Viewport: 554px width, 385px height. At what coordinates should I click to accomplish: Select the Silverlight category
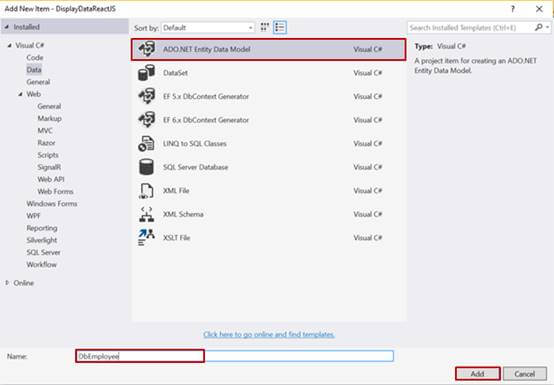click(x=42, y=240)
